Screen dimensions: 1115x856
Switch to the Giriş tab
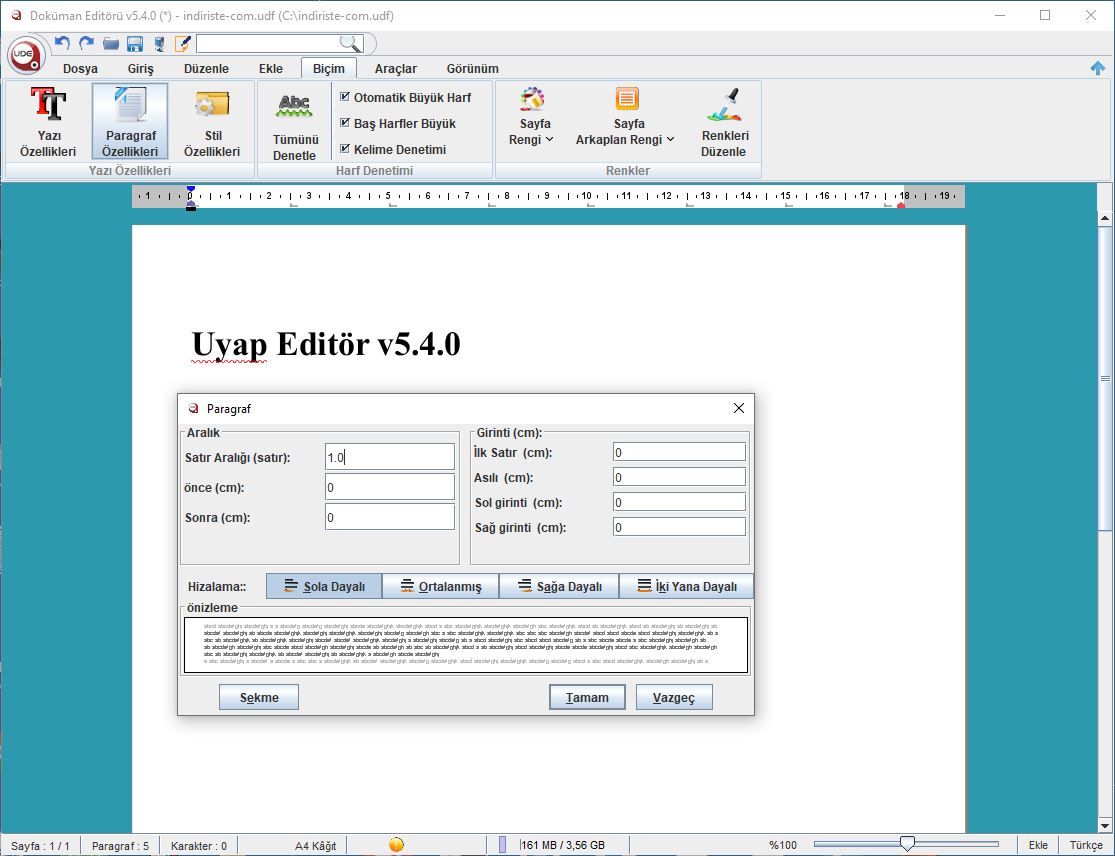[x=141, y=68]
